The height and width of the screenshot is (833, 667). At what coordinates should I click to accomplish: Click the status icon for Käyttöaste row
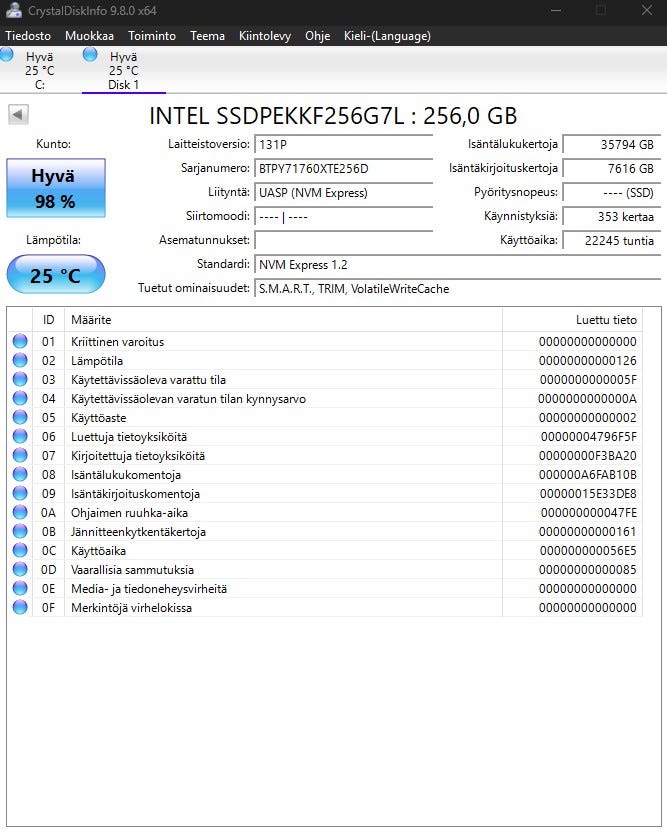click(x=20, y=418)
